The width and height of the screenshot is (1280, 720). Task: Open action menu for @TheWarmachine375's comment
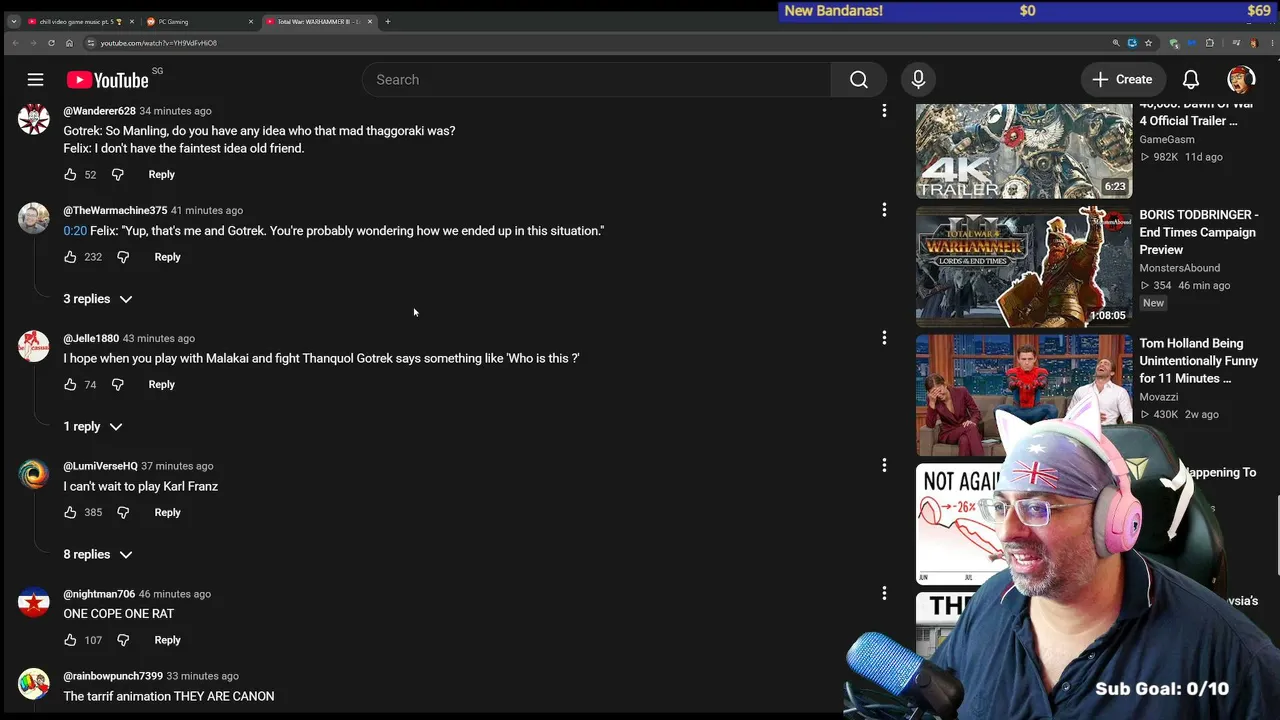(884, 210)
